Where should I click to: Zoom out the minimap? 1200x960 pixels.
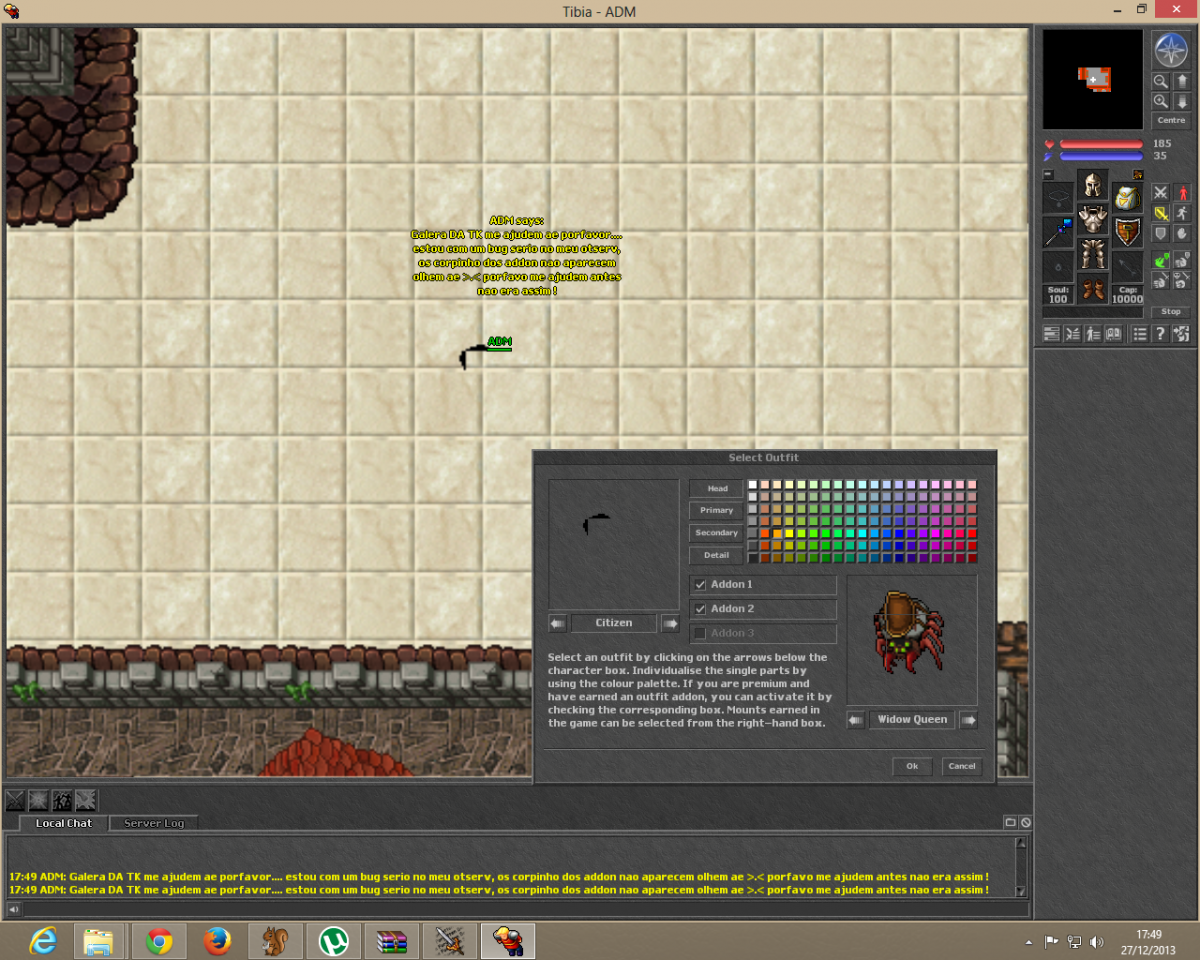tap(1160, 81)
